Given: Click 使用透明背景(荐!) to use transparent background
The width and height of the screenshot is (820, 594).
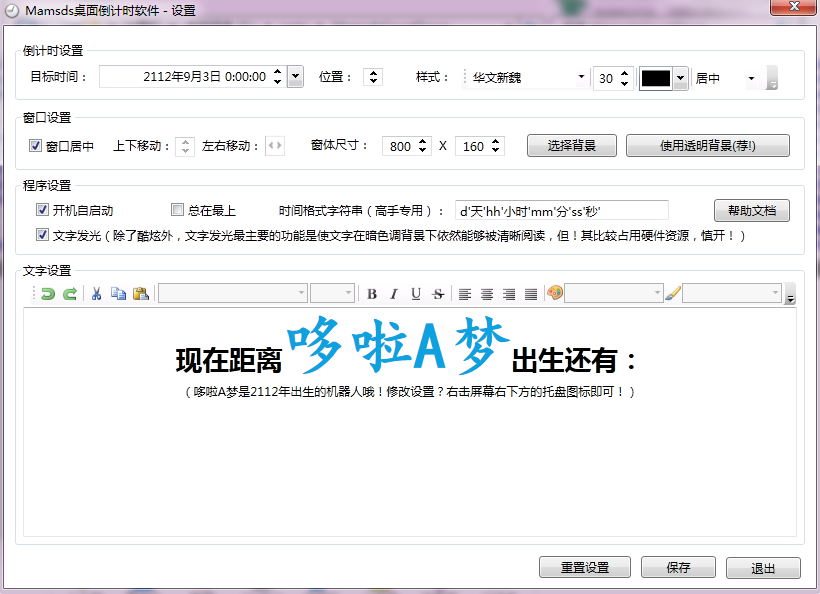Looking at the screenshot, I should coord(707,145).
